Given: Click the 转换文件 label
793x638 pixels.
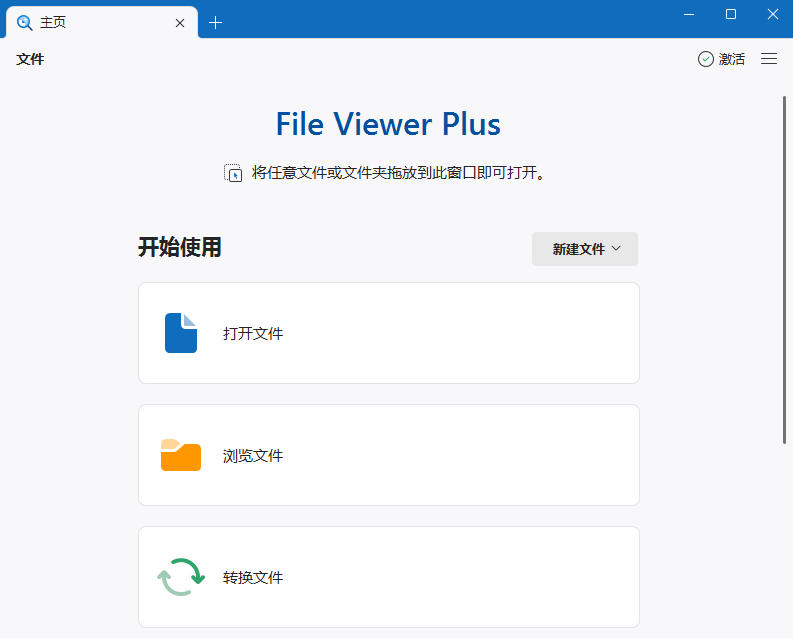Looking at the screenshot, I should pos(253,577).
